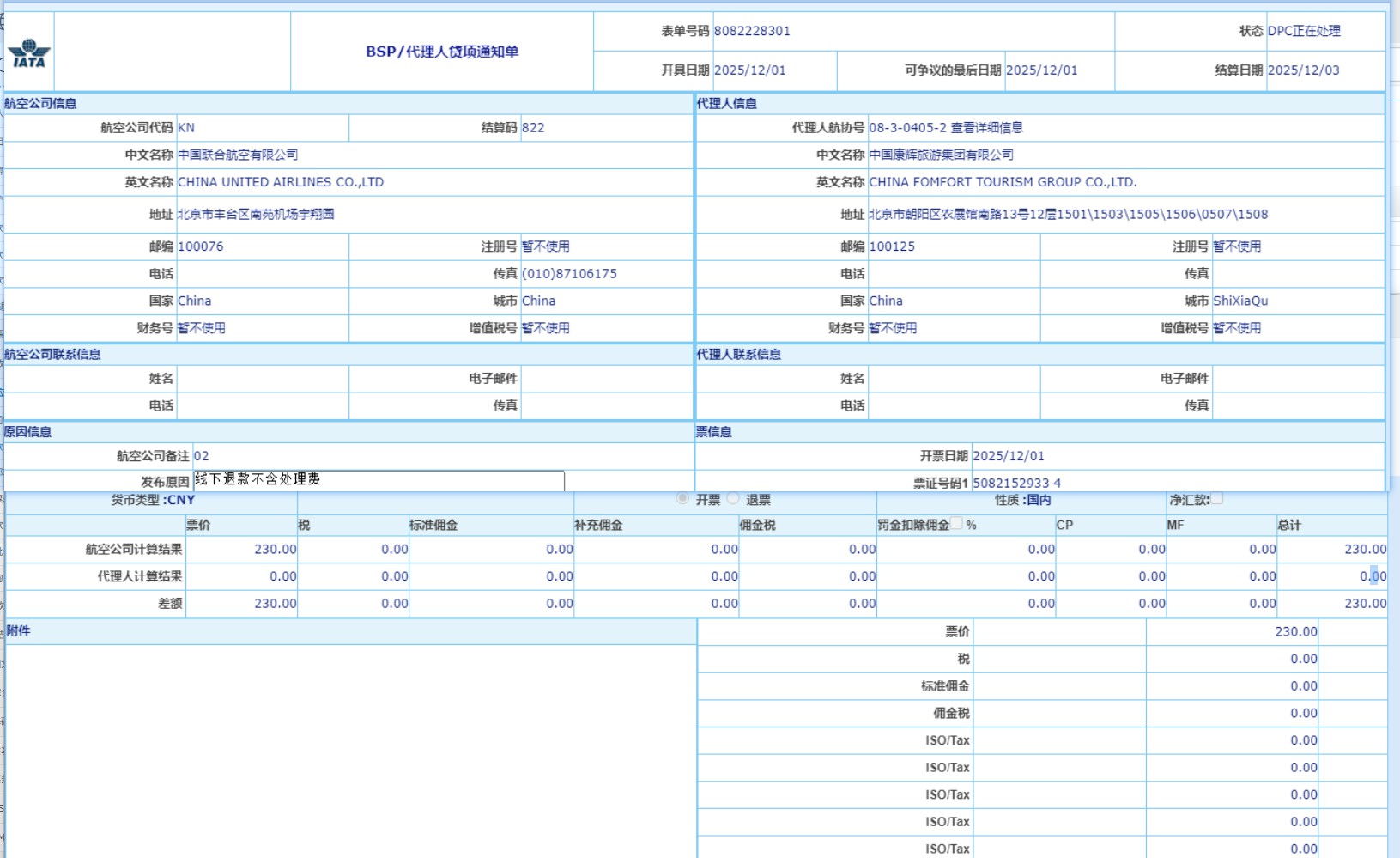Toggle the 净汇款 checkbox
The height and width of the screenshot is (858, 1400).
(x=1217, y=498)
